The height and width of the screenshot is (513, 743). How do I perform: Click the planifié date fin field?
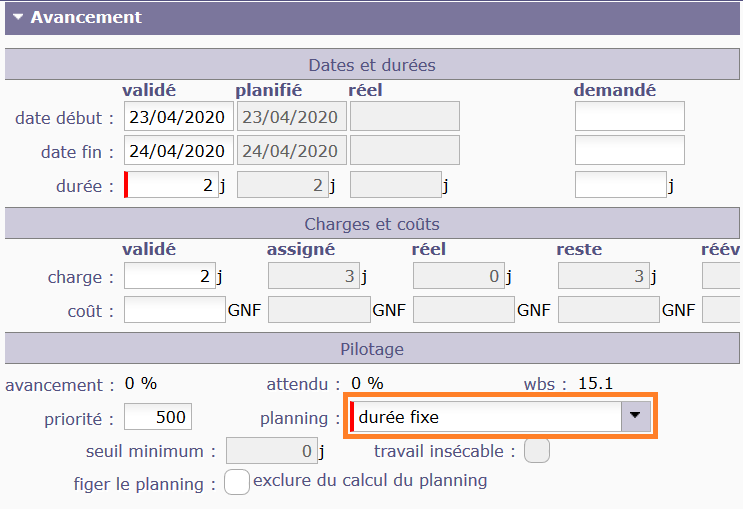pos(290,151)
